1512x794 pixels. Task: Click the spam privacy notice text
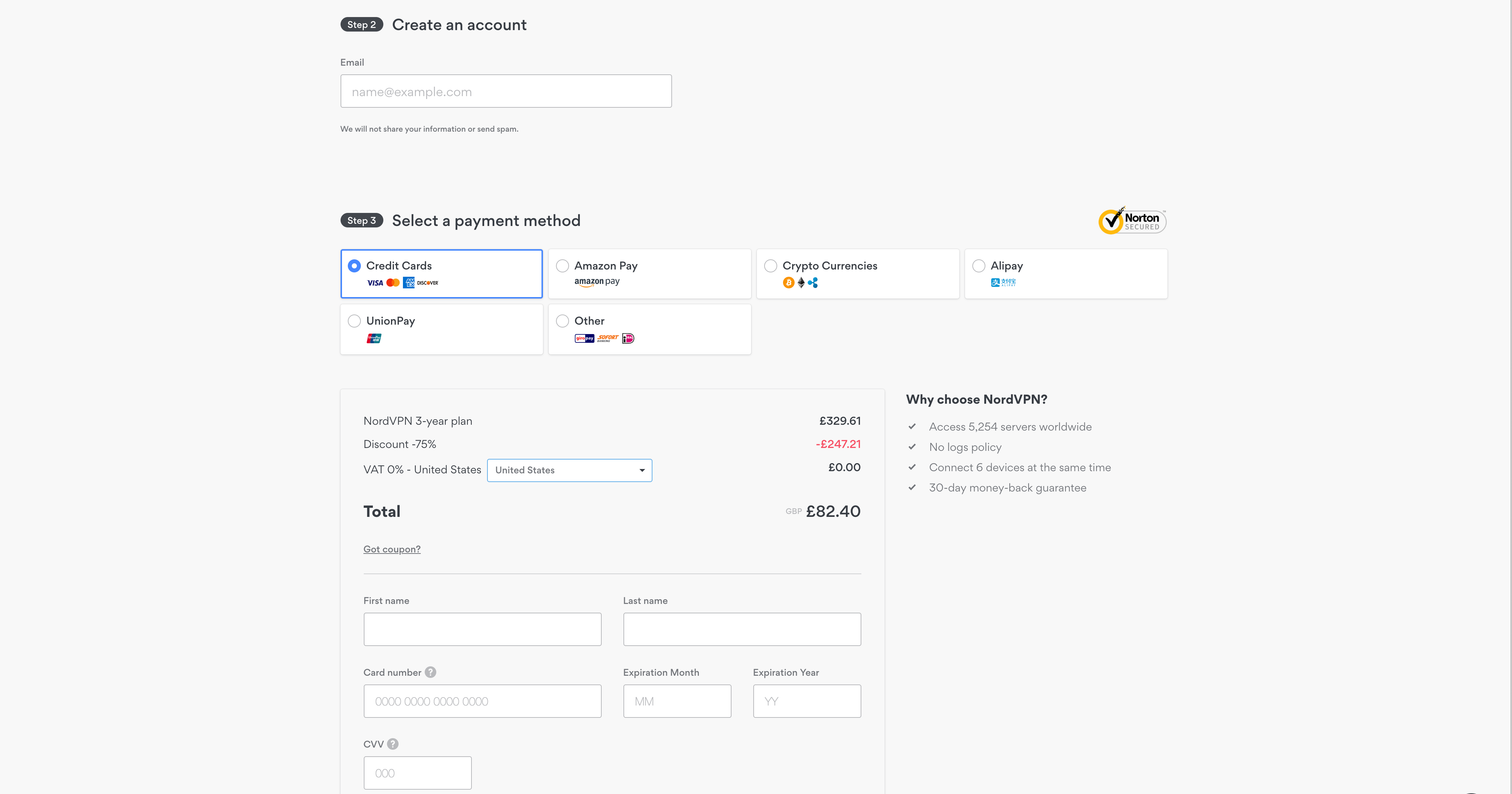coord(429,129)
